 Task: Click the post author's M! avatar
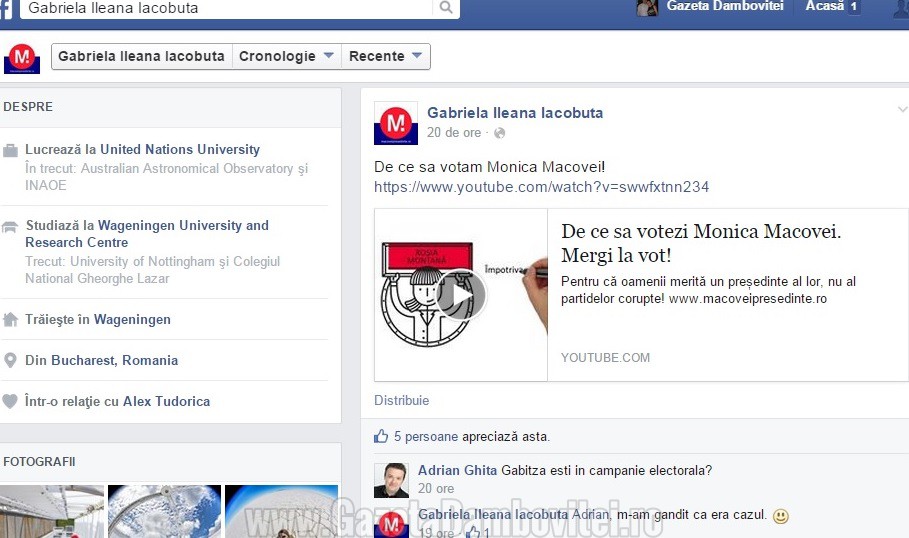pyautogui.click(x=396, y=123)
